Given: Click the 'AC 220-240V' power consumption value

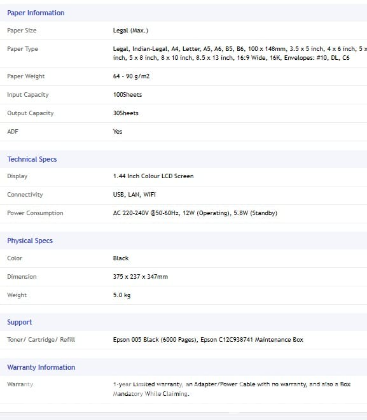Looking at the screenshot, I should click(195, 213).
